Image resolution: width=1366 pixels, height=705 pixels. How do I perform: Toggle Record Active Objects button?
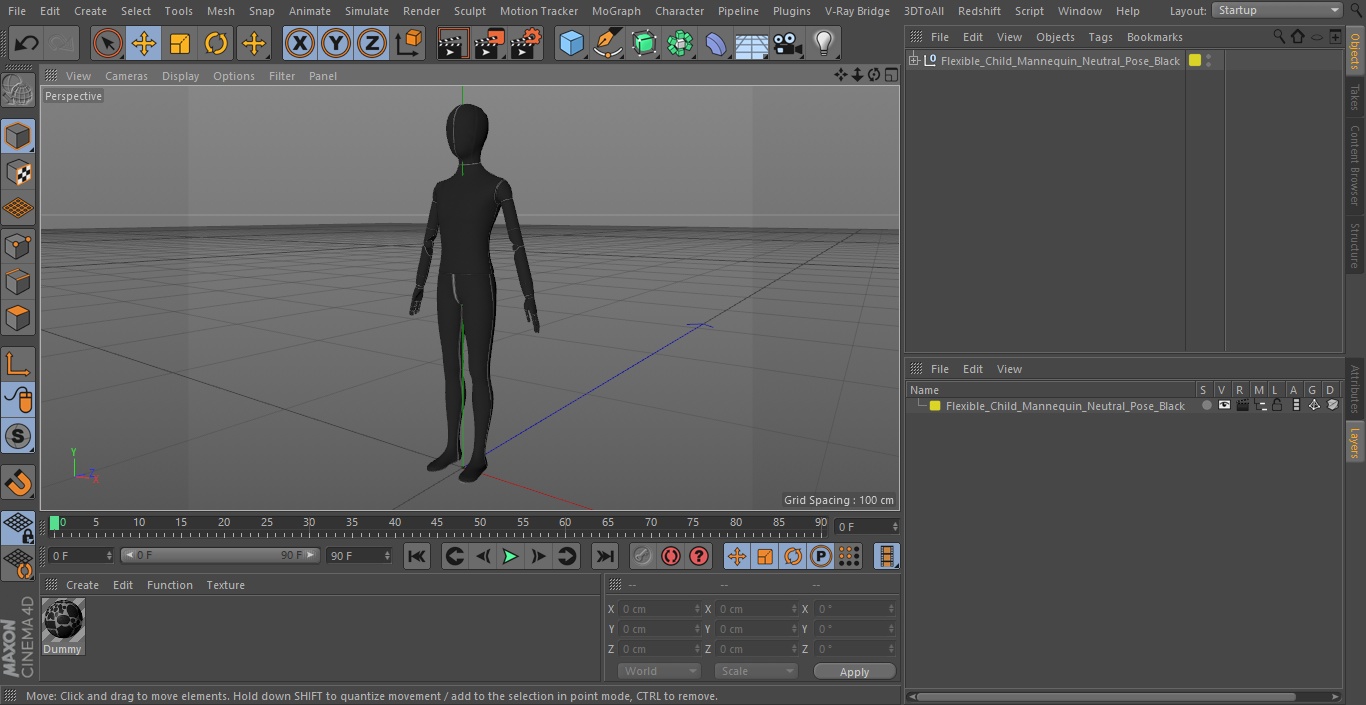642,556
